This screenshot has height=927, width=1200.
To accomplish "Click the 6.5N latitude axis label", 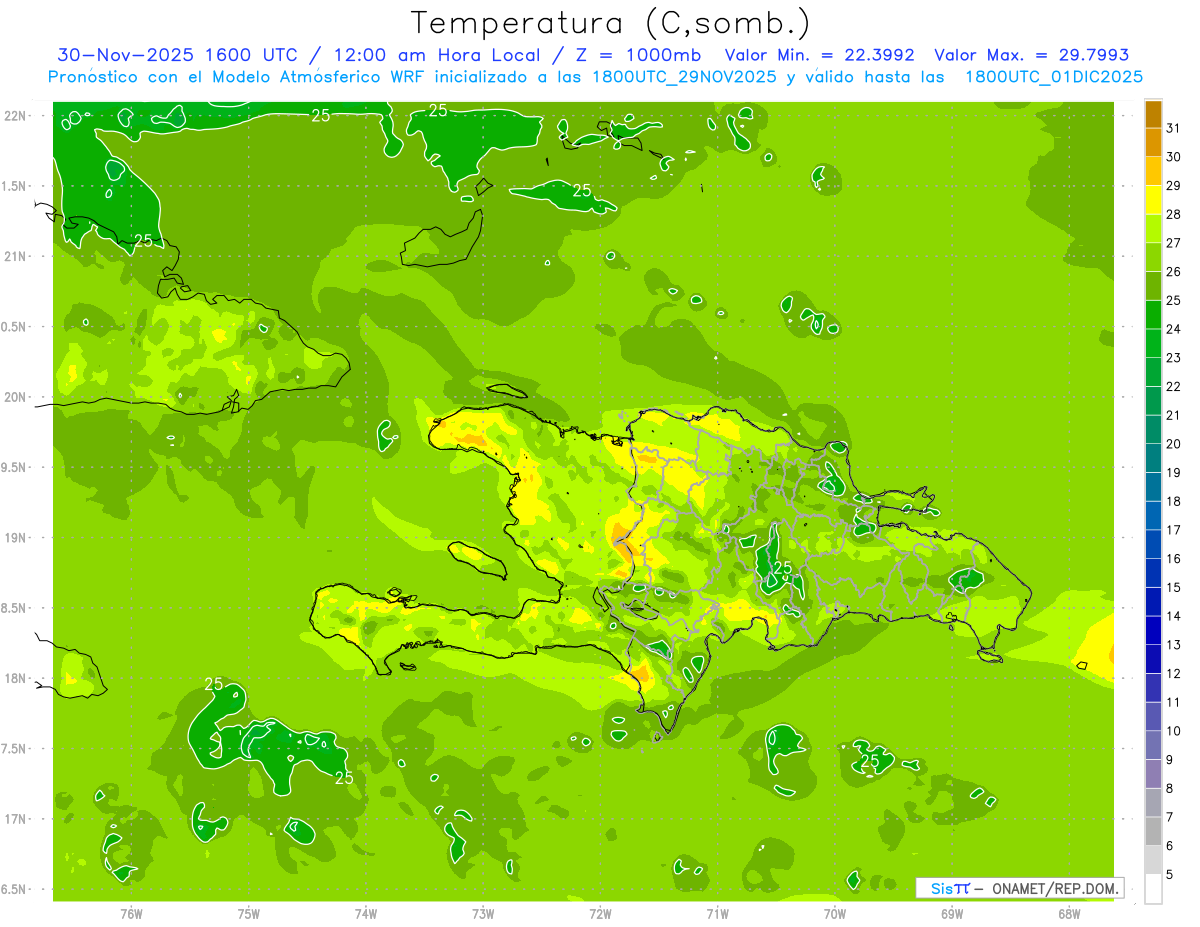I will click(15, 890).
